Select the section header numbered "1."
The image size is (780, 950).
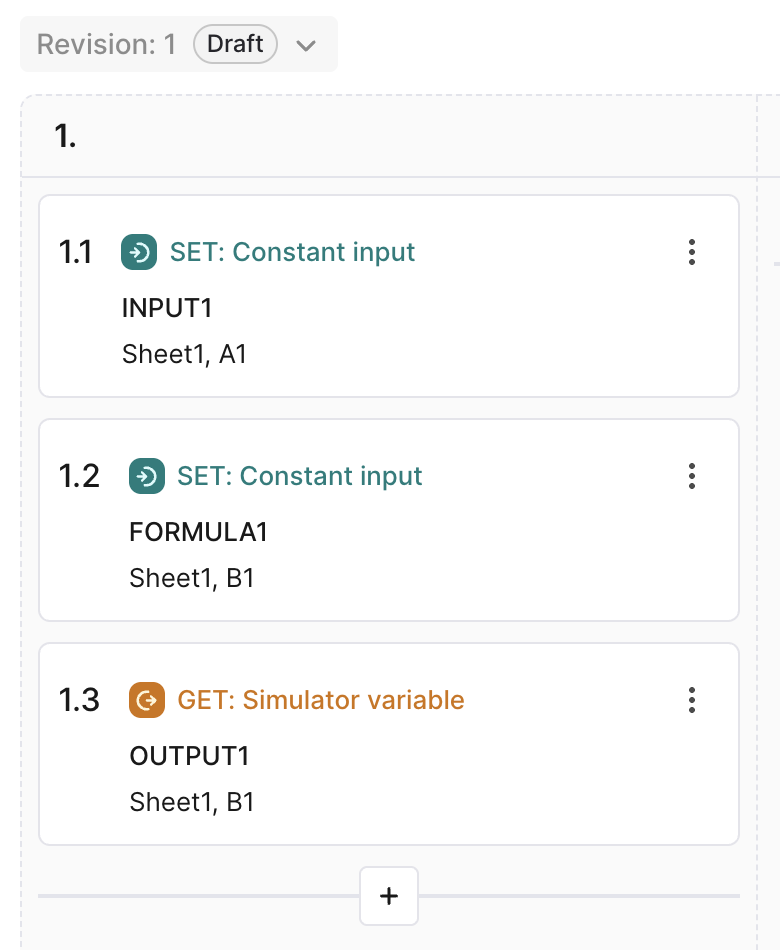click(x=66, y=137)
